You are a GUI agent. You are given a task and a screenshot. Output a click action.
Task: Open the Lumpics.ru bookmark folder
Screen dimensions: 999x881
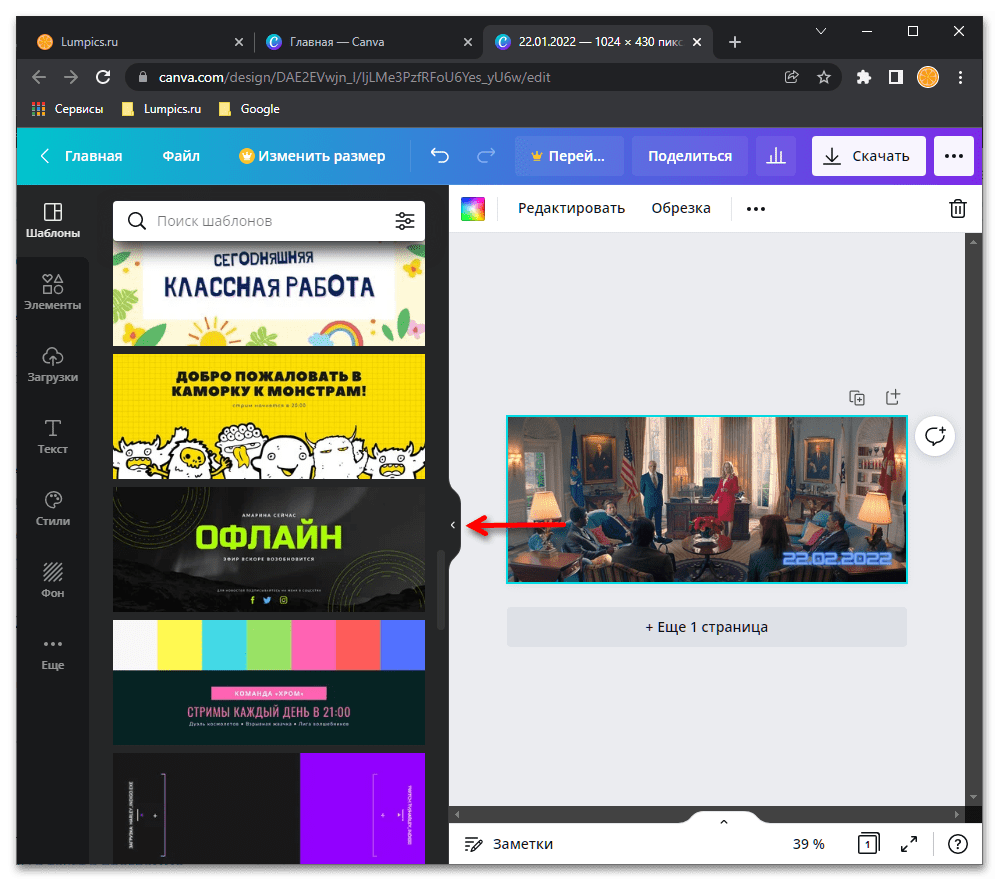161,109
